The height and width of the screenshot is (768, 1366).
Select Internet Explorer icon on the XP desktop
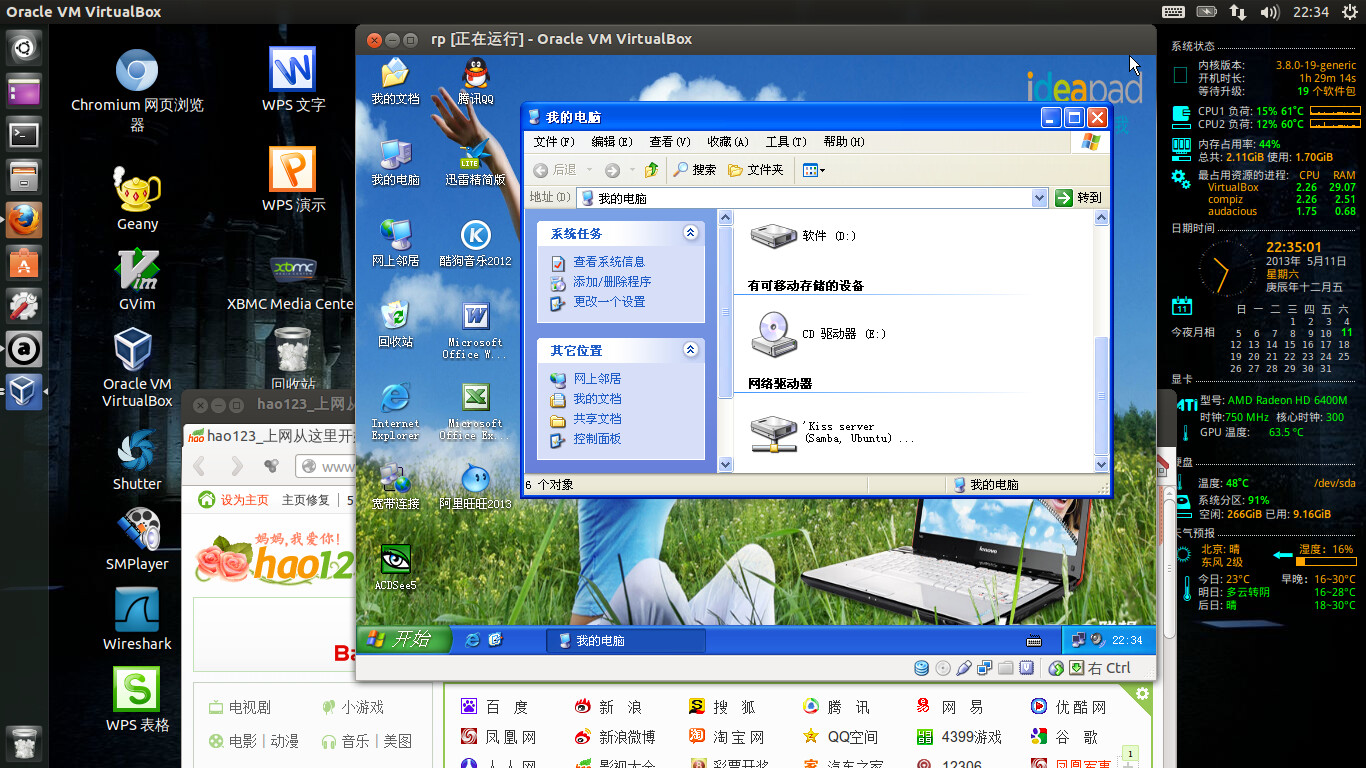pos(395,411)
